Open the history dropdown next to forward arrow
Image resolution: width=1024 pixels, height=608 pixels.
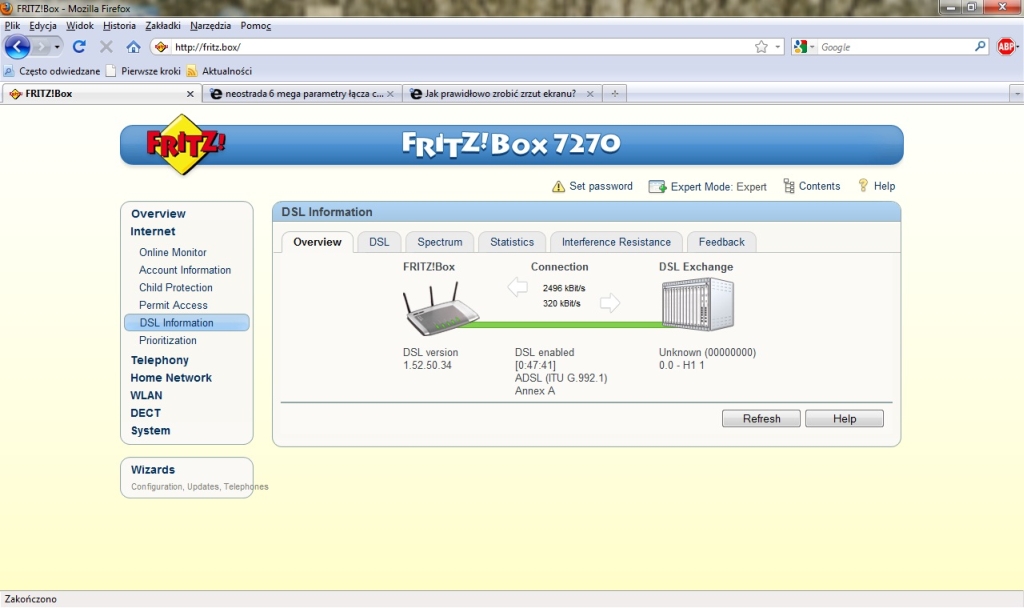tap(57, 47)
